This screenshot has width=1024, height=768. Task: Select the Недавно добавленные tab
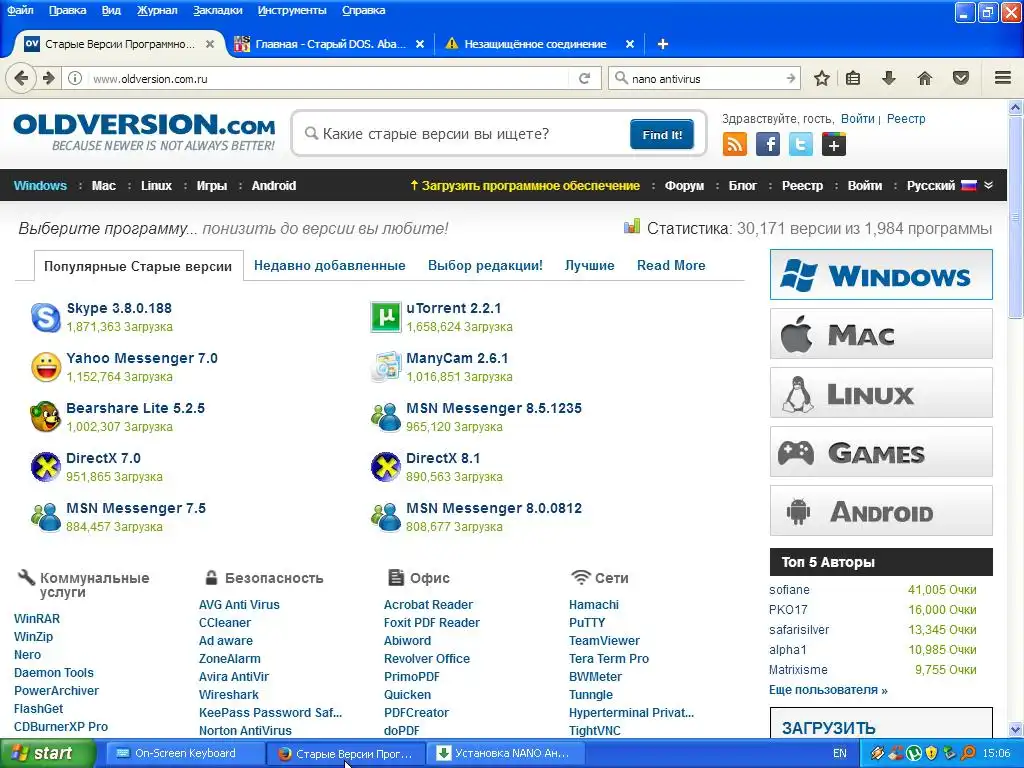(330, 265)
